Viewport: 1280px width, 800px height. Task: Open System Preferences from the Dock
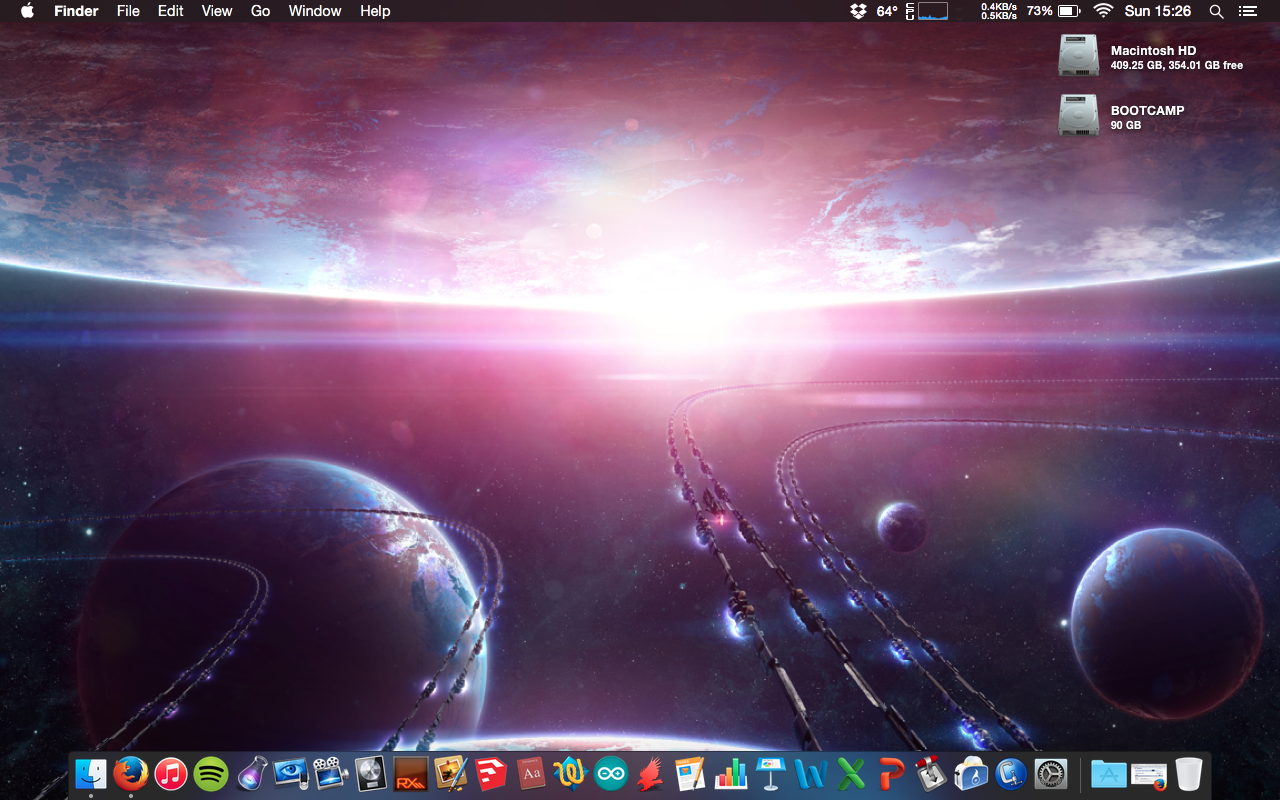(1051, 773)
